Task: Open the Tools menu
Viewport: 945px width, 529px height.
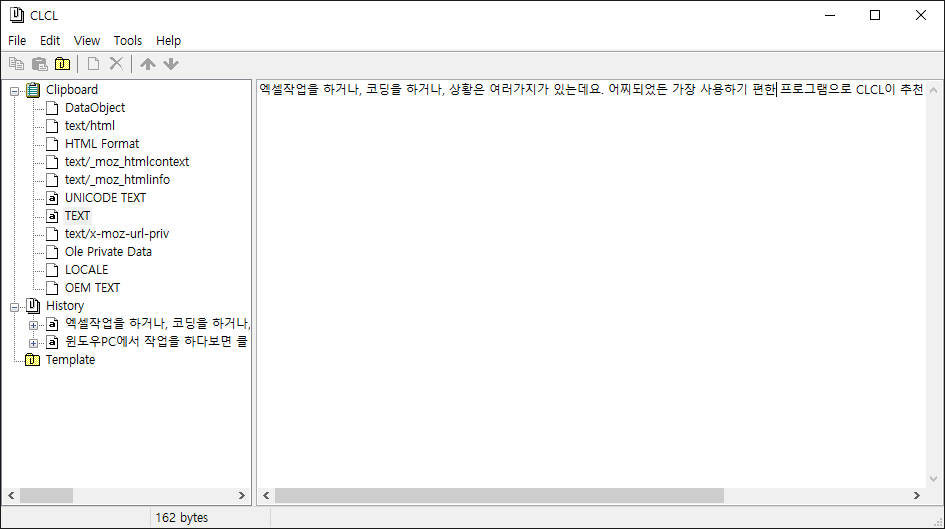Action: pos(128,40)
